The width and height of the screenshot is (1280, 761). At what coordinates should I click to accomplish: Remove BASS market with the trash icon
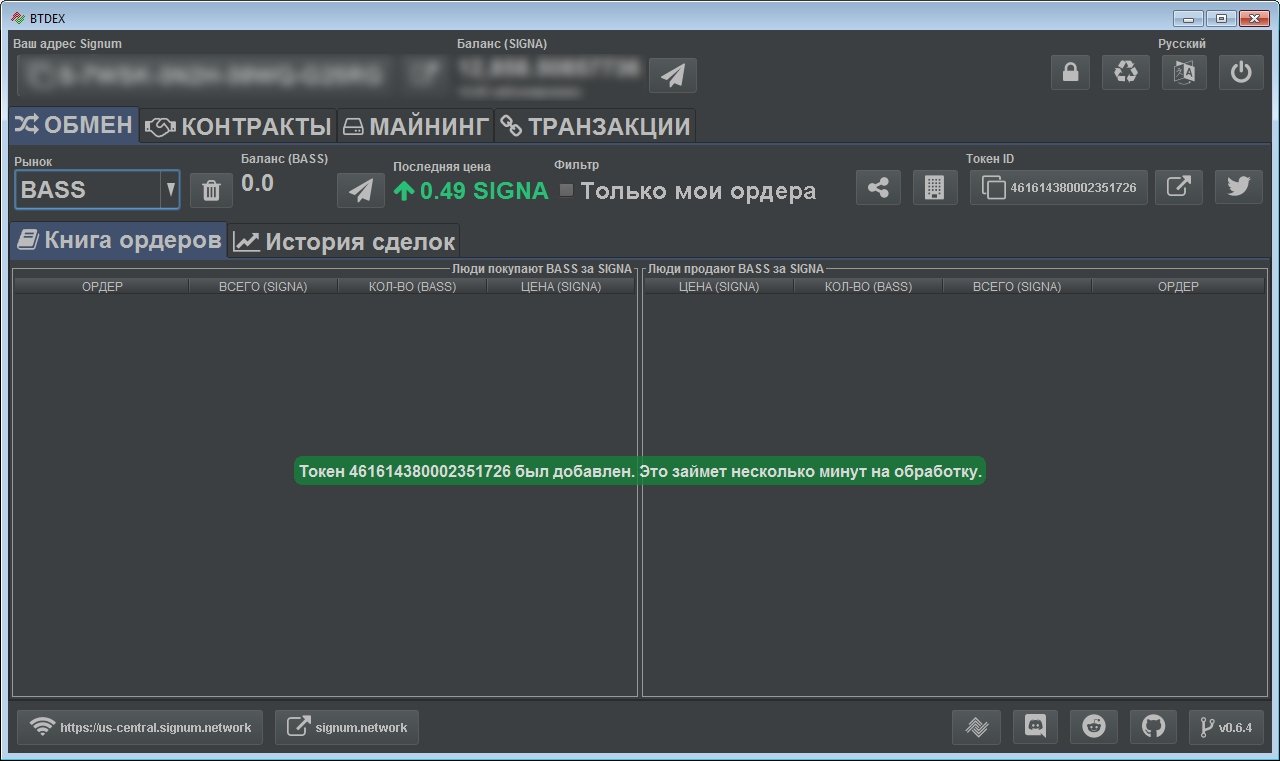coord(211,190)
